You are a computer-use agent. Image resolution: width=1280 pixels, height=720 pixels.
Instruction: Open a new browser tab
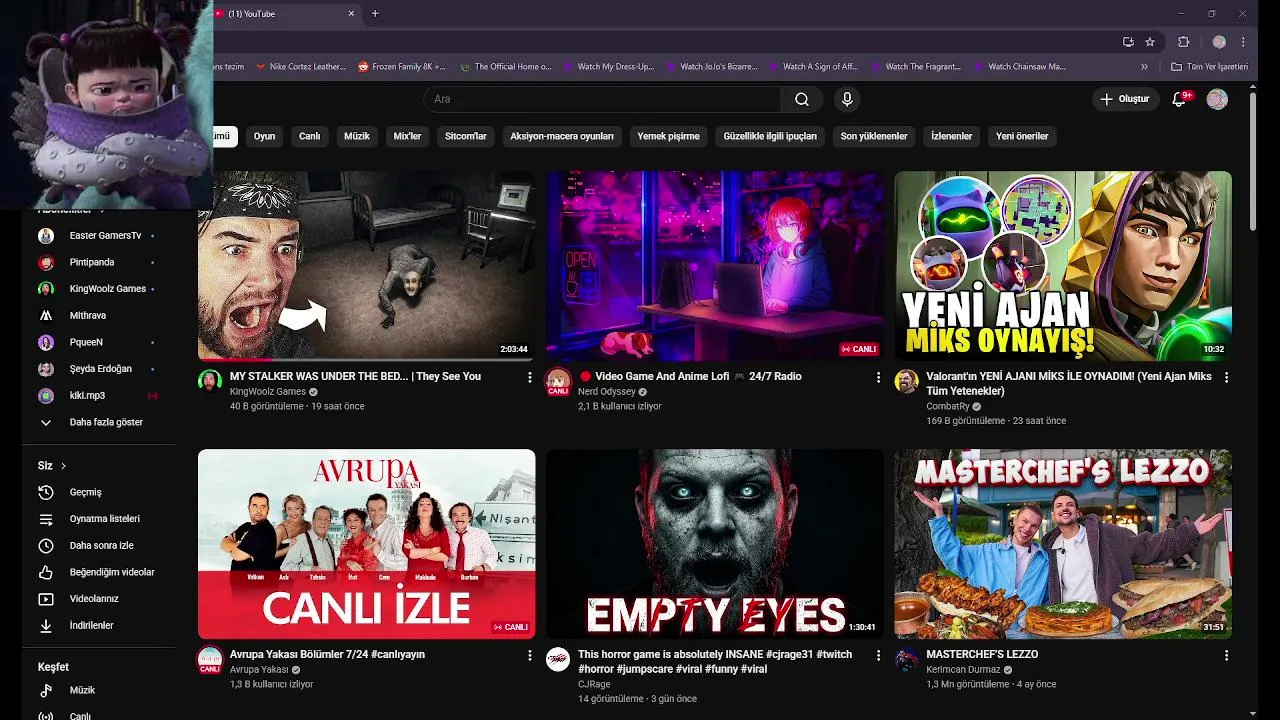pos(375,14)
